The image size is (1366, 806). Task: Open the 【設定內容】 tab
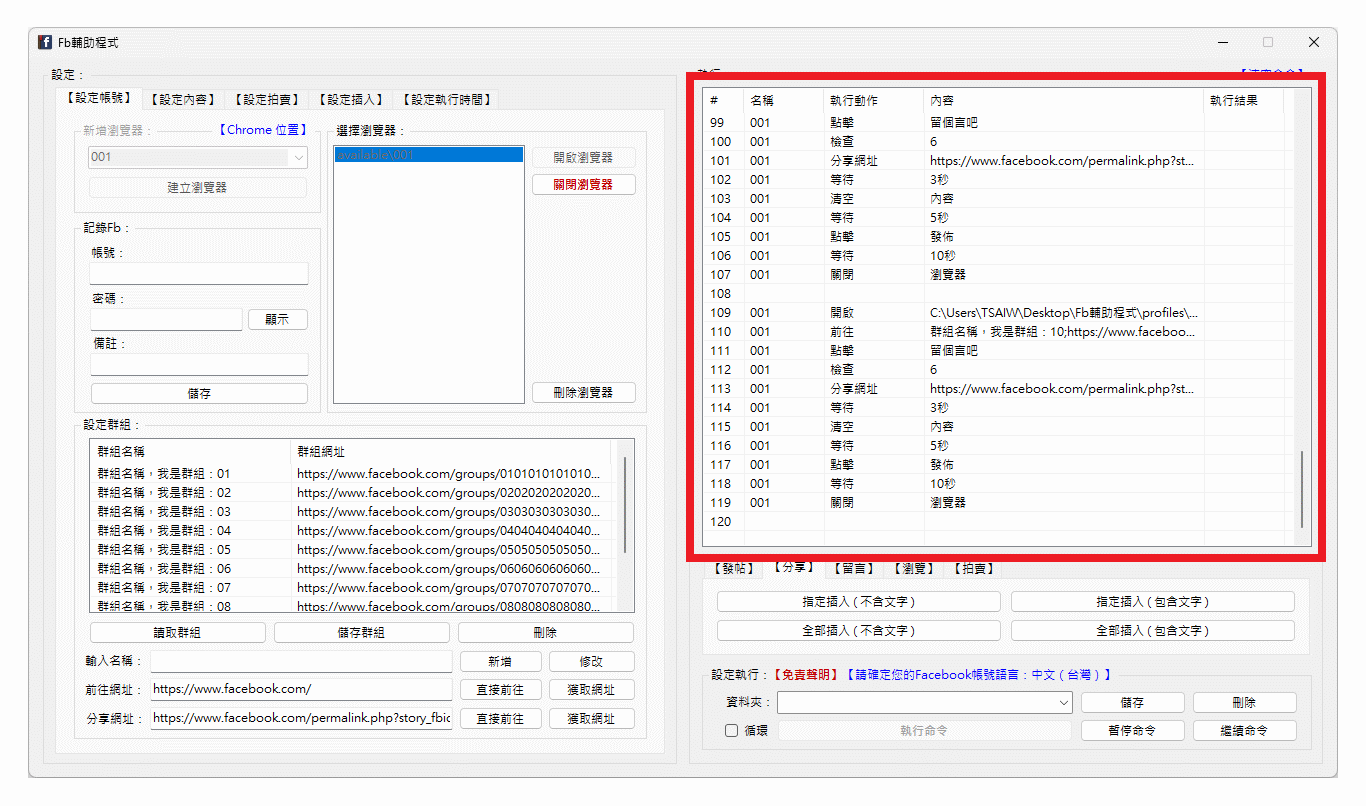pyautogui.click(x=184, y=99)
